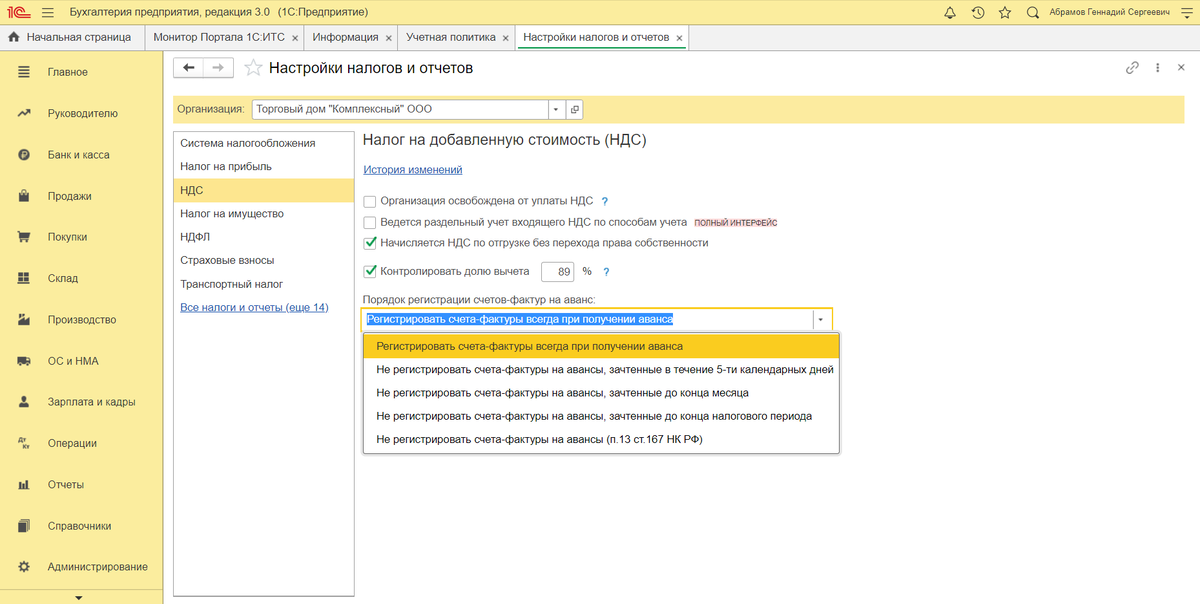The height and width of the screenshot is (604, 1200).
Task: Click the Главное section icon
Action: pyautogui.click(x=24, y=72)
